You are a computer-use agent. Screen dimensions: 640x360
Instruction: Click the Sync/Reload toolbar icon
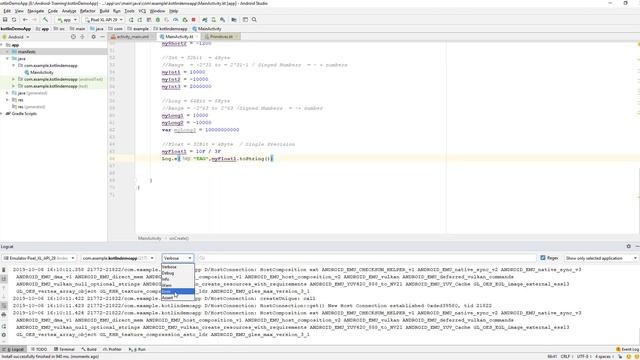point(14,20)
